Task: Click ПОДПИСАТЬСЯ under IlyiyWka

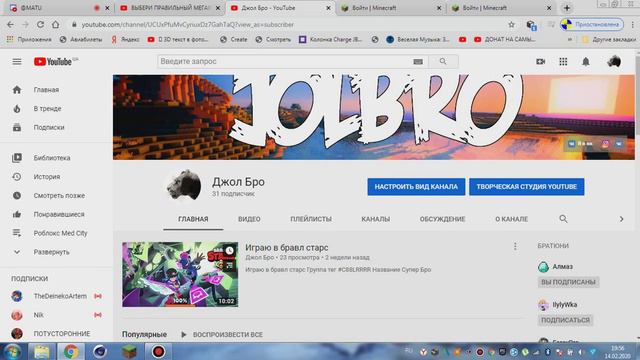Action: point(565,320)
